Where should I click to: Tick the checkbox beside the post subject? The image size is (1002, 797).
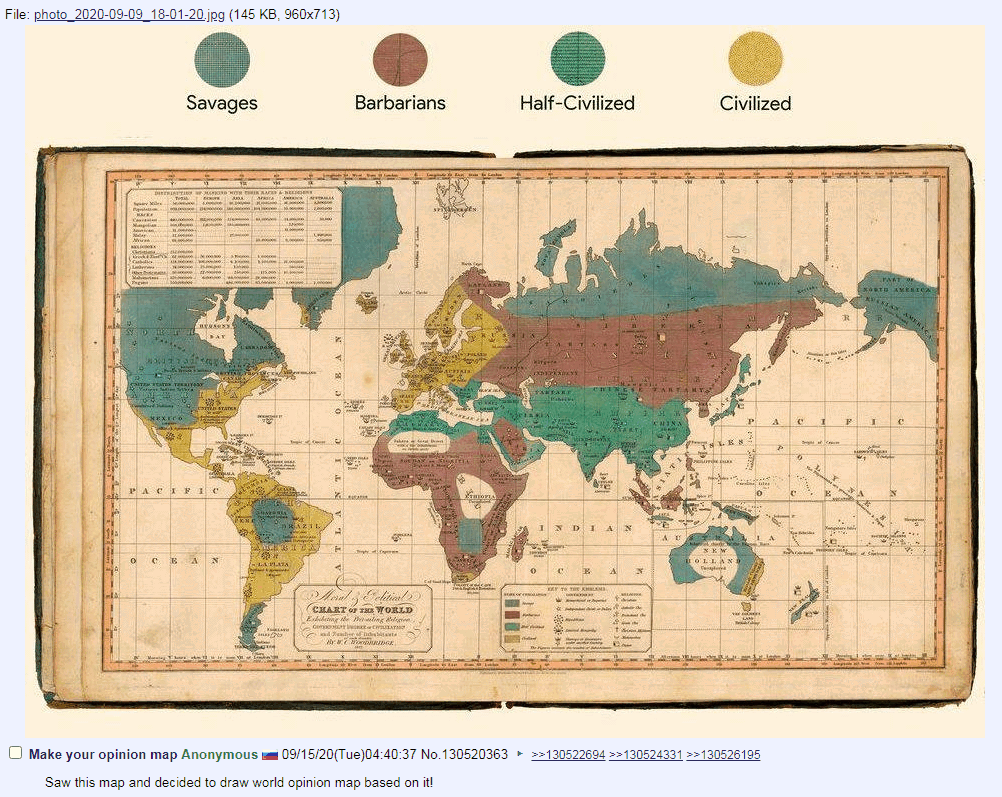pos(15,753)
